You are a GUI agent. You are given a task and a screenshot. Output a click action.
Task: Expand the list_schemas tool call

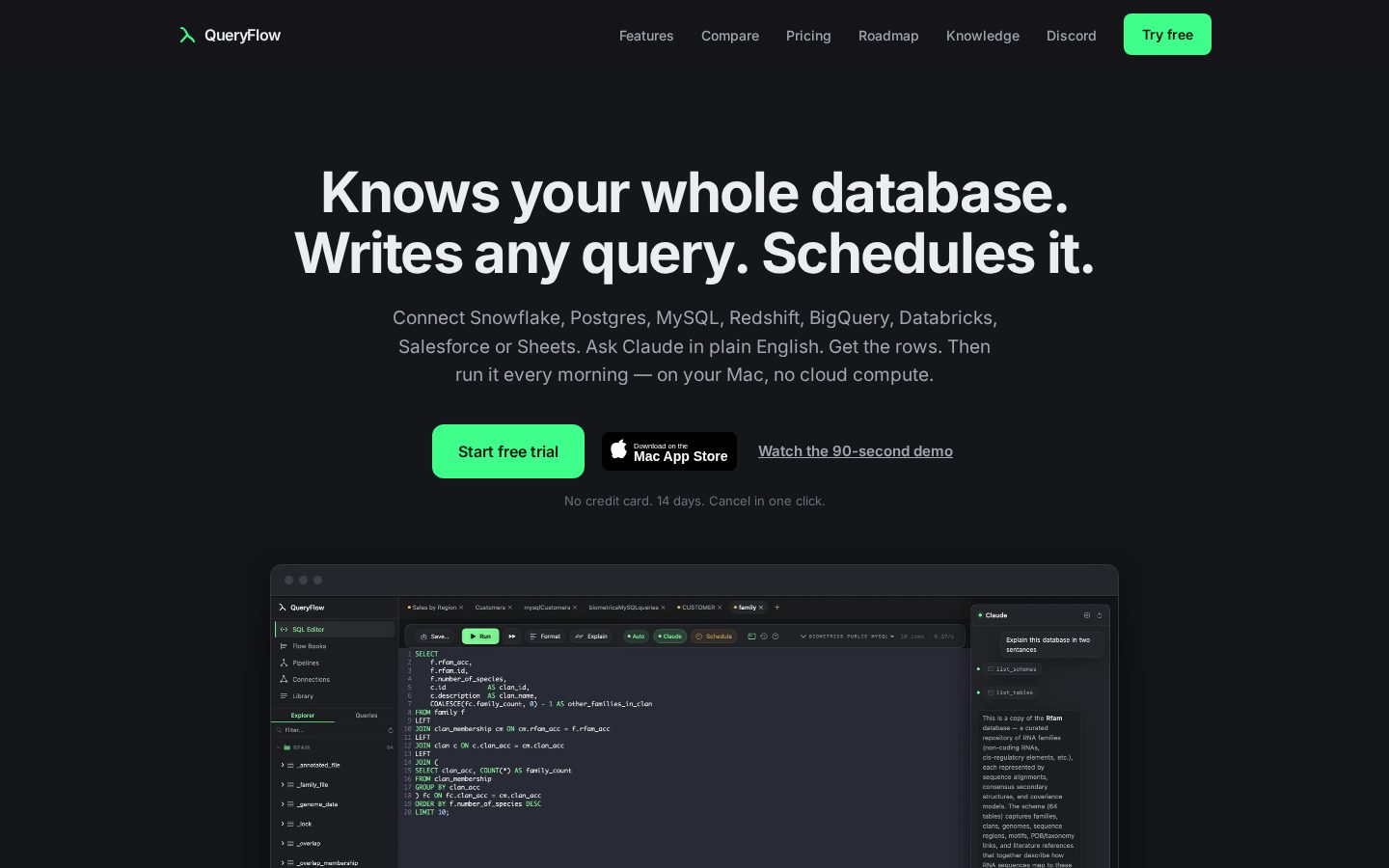coord(1012,669)
